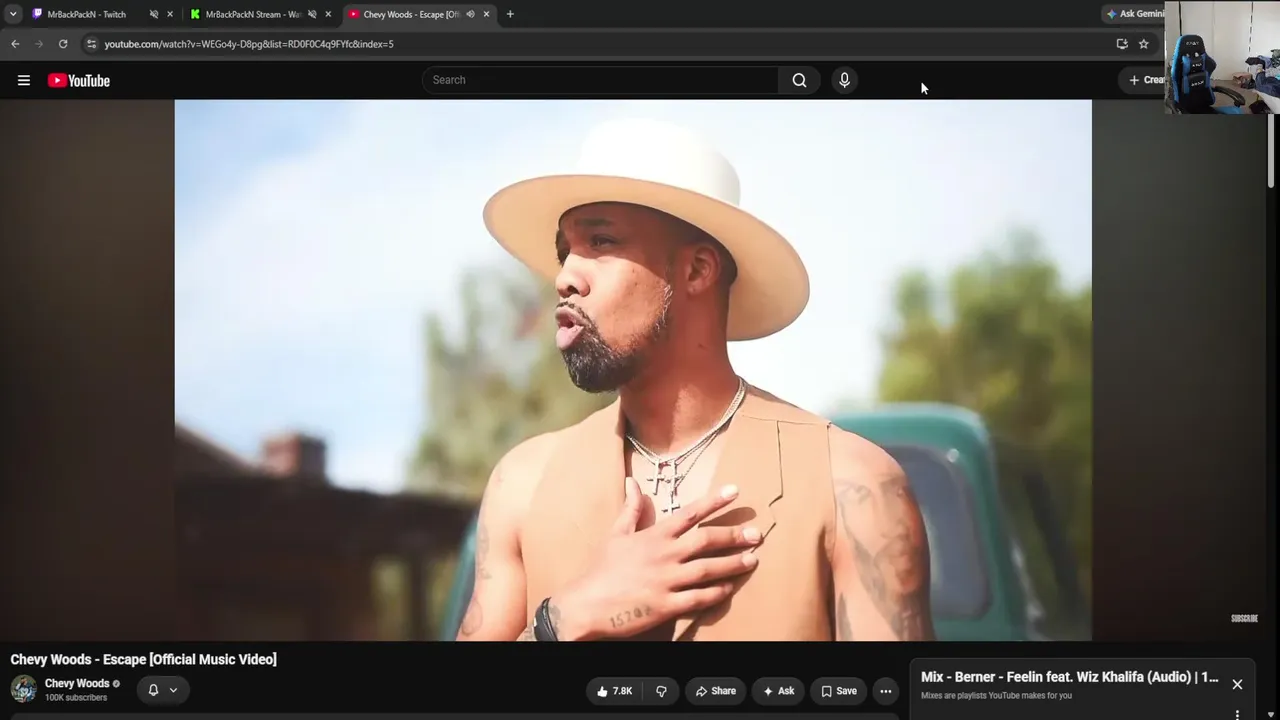Screen dimensions: 1280x720
Task: Close the Mix playlist panel
Action: point(1237,685)
